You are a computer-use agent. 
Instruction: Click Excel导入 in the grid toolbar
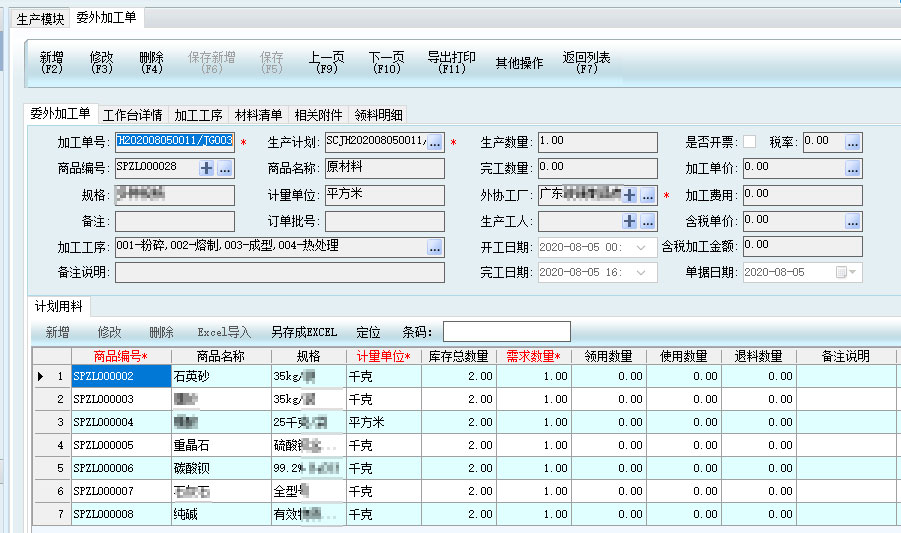pyautogui.click(x=224, y=332)
